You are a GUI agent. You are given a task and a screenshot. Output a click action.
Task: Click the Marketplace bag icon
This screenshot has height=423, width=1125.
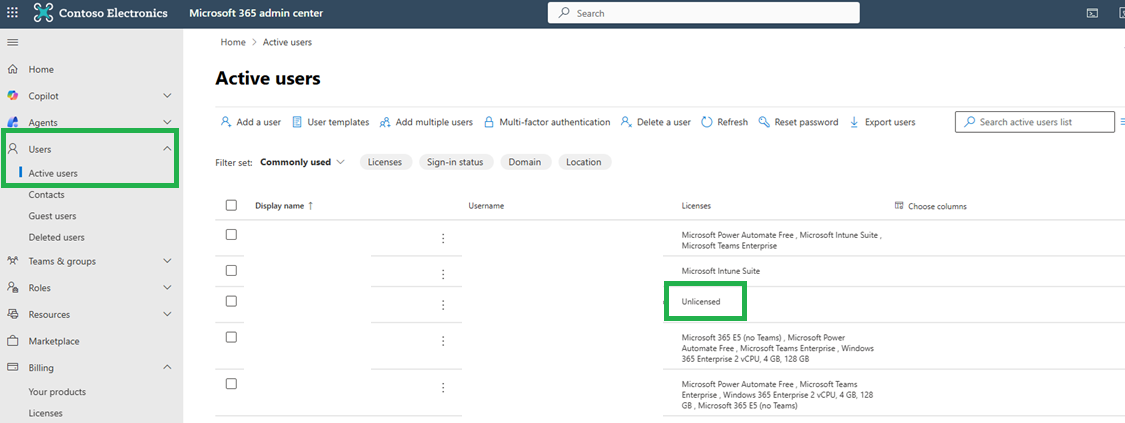pyautogui.click(x=12, y=341)
